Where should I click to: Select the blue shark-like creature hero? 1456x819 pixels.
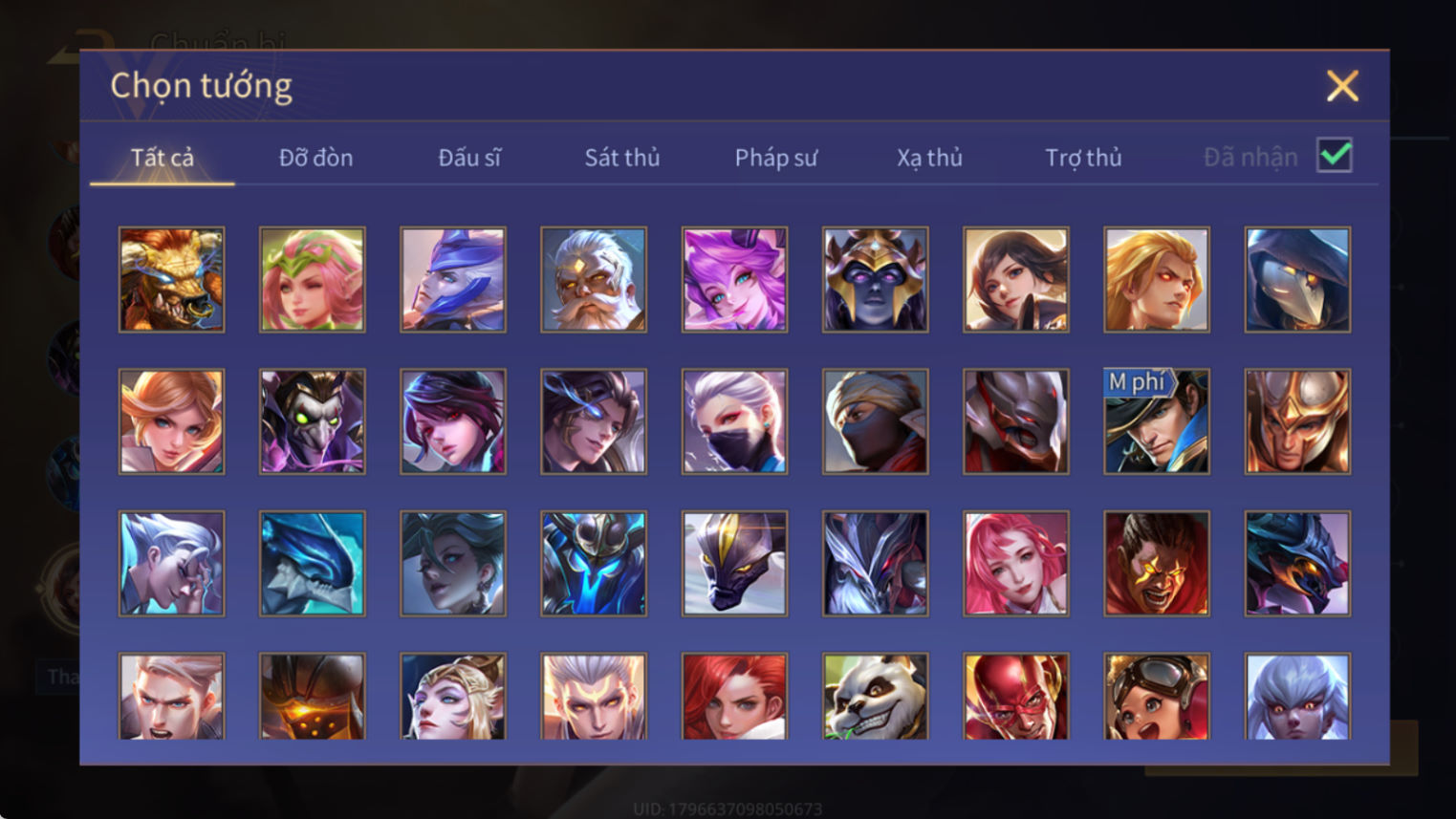[x=312, y=563]
